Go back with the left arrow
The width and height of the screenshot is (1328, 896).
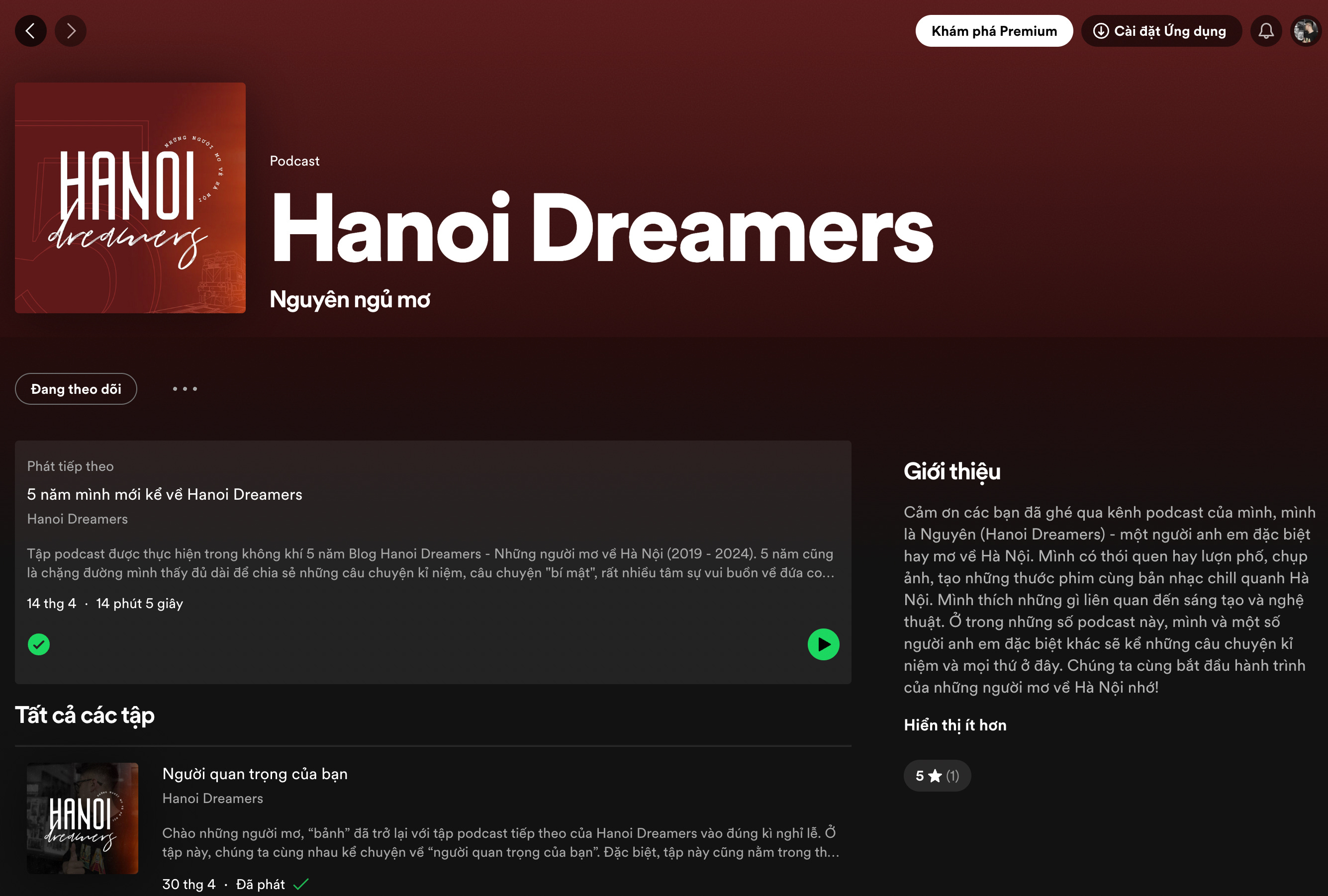click(x=30, y=31)
